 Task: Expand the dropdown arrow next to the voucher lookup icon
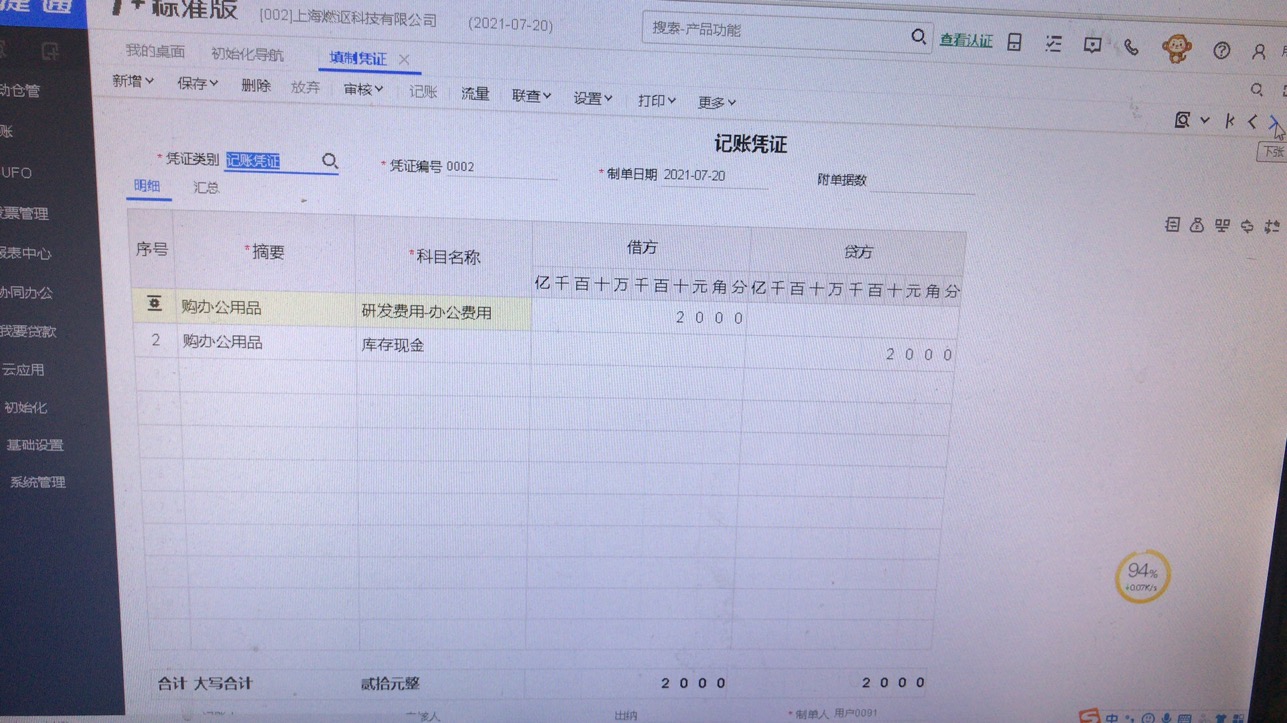coord(1205,121)
